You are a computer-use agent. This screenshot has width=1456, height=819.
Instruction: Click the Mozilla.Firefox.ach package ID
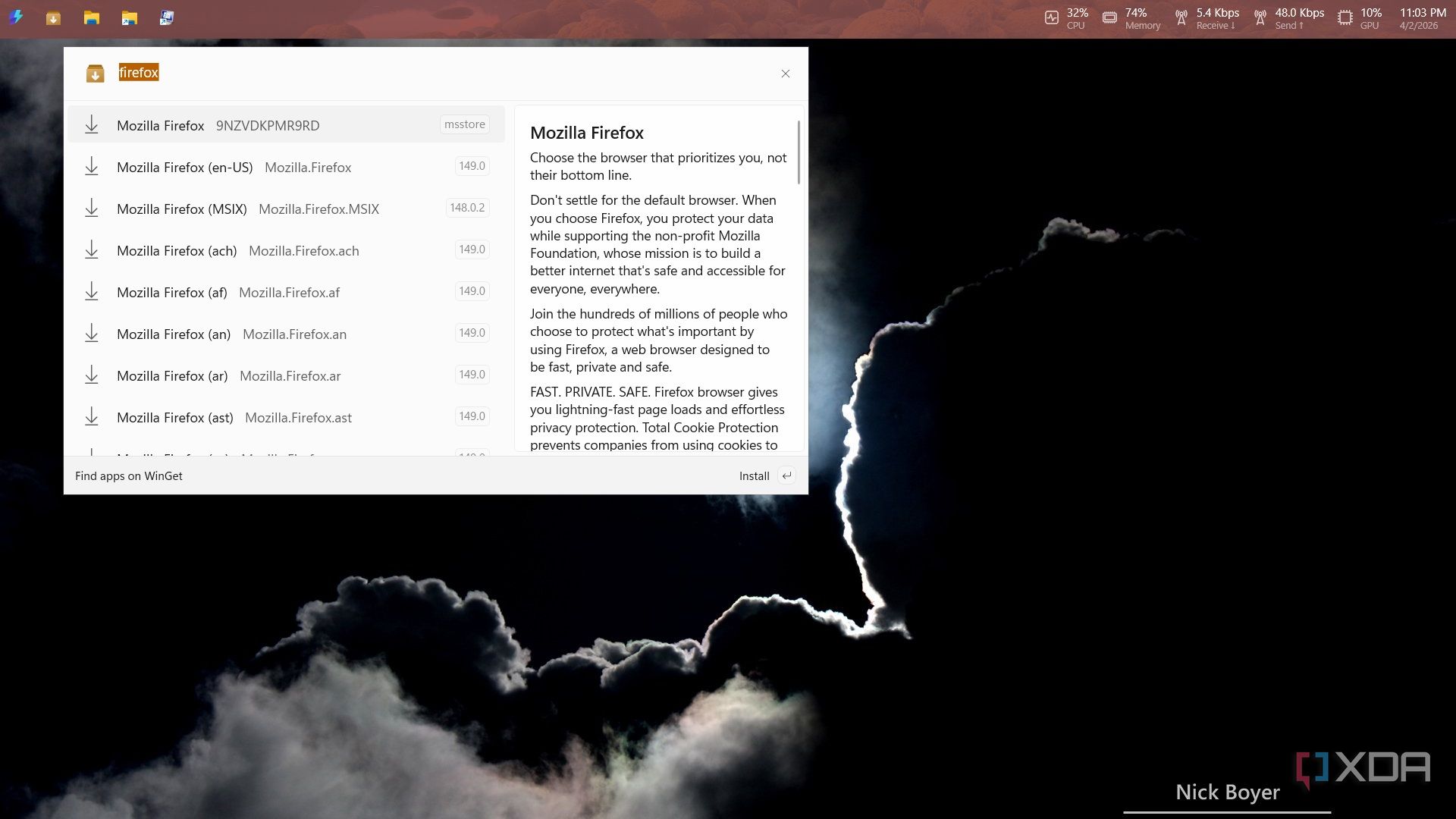pyautogui.click(x=304, y=251)
